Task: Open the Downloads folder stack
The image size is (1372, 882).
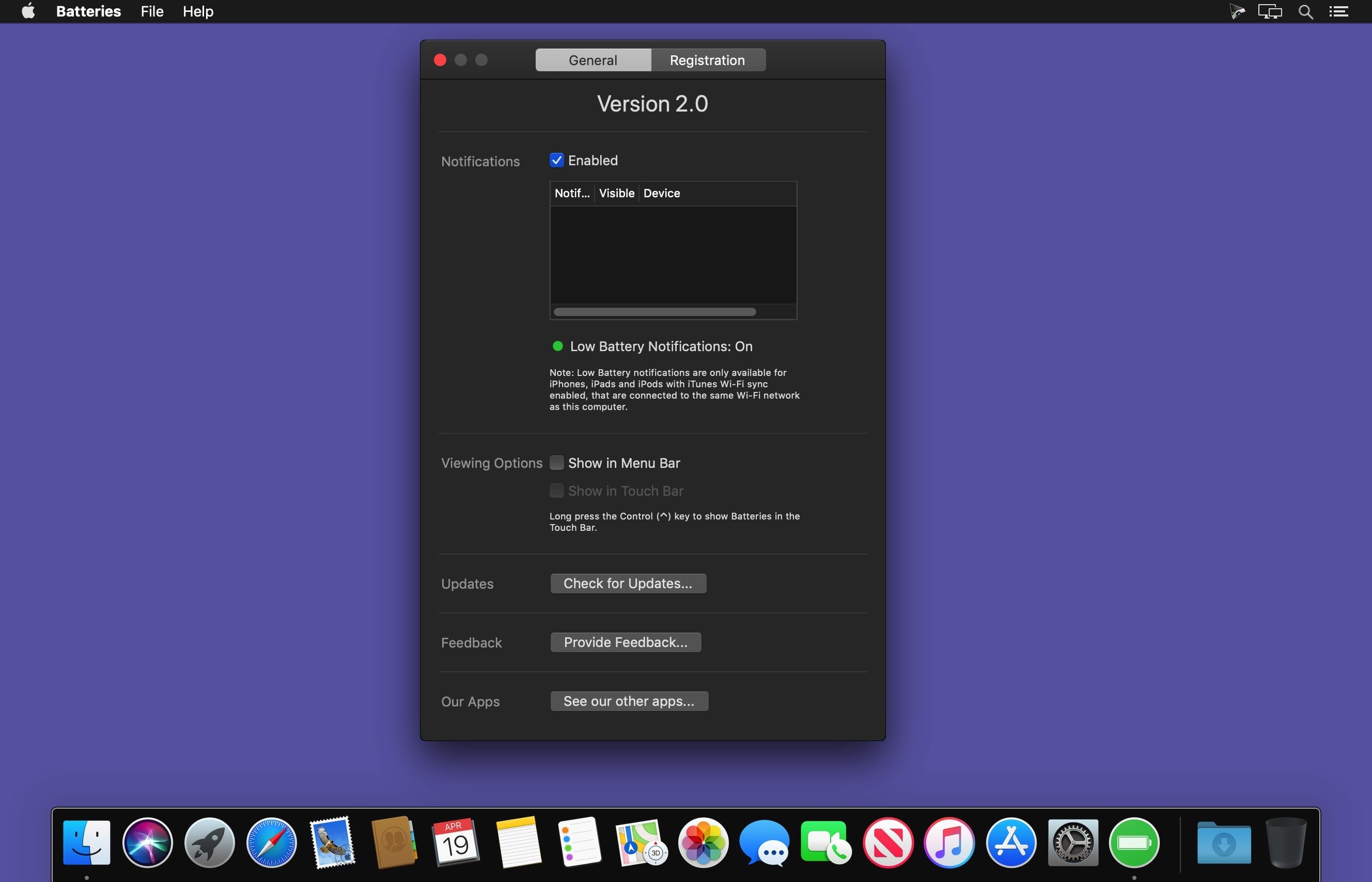Action: click(1224, 842)
